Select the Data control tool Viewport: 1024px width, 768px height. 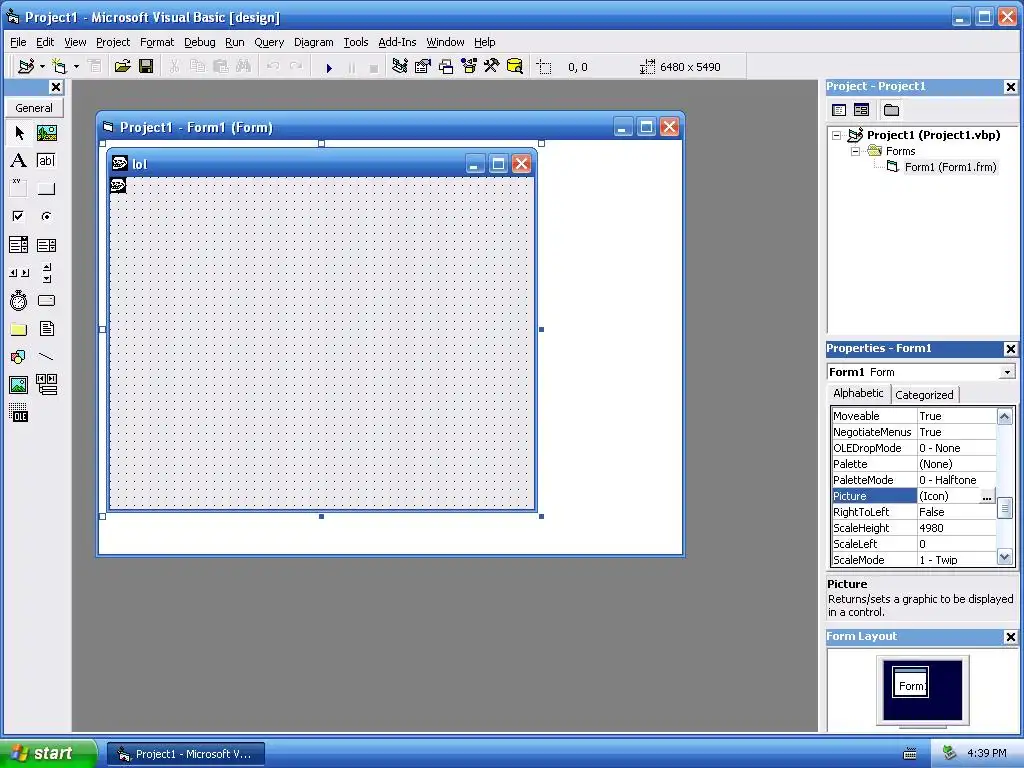(x=46, y=385)
